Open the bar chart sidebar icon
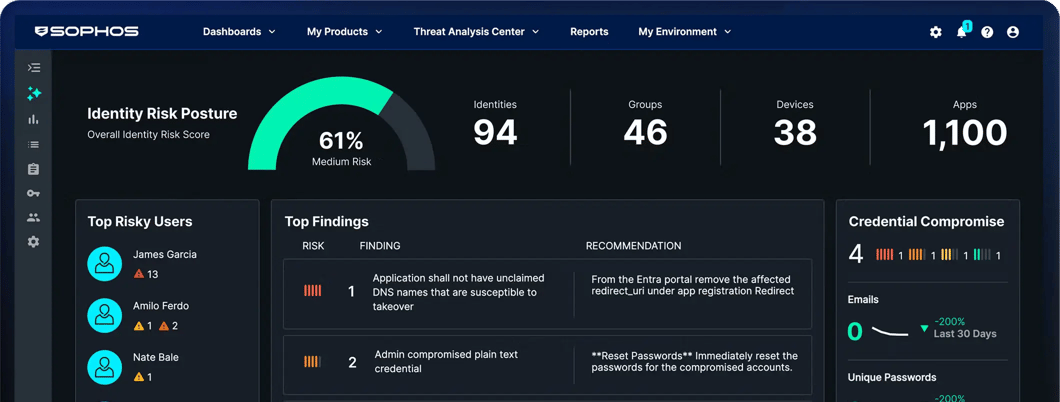The width and height of the screenshot is (1060, 402). 34,119
